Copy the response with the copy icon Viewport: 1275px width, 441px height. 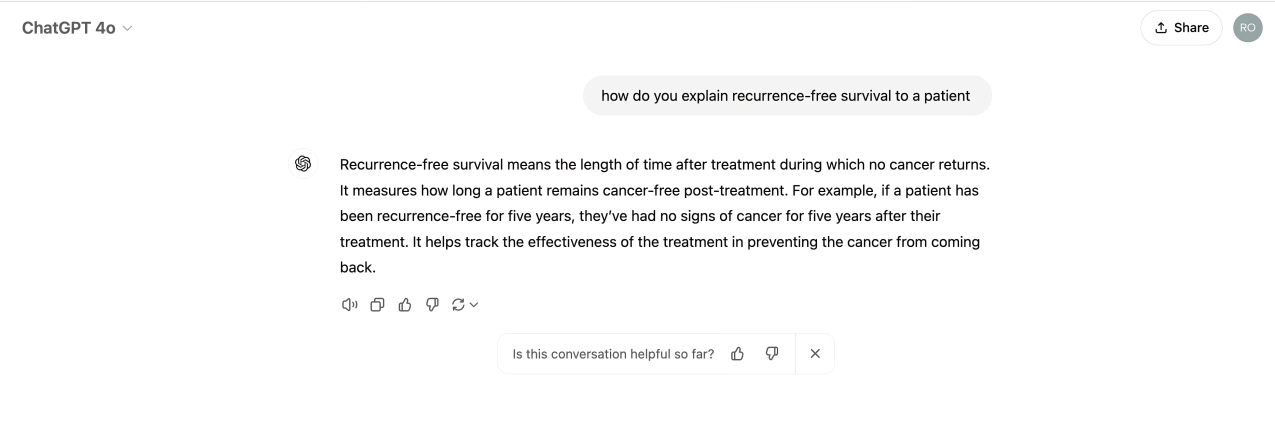[377, 305]
